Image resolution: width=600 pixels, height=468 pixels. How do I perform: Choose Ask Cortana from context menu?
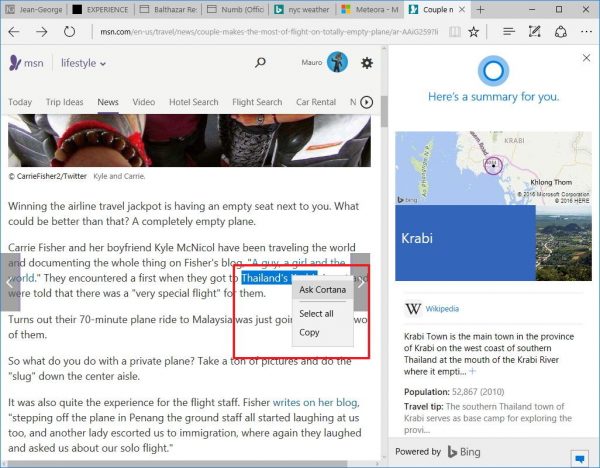tap(323, 290)
